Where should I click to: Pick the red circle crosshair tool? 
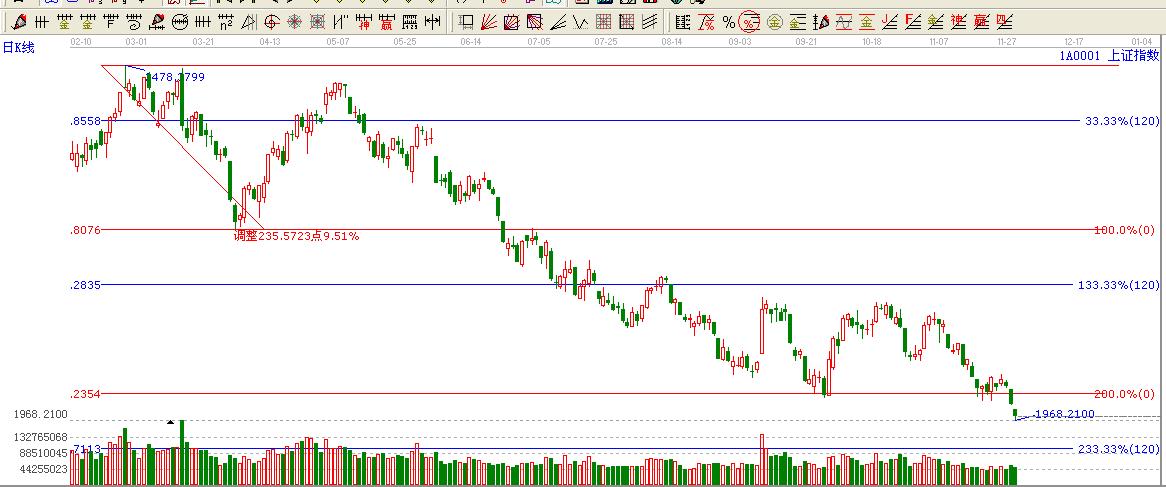click(x=271, y=21)
